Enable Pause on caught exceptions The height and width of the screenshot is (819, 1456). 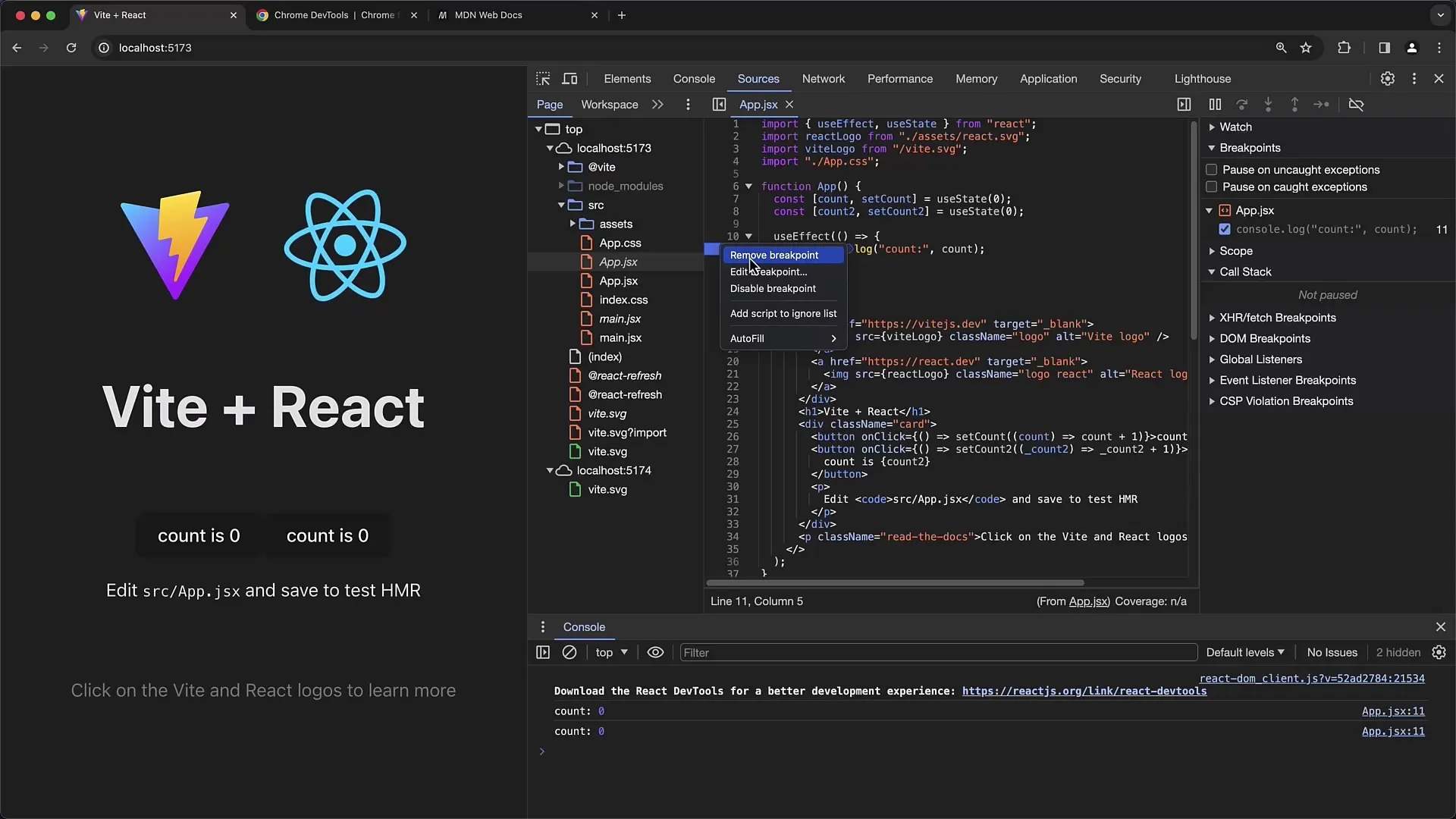click(x=1210, y=187)
